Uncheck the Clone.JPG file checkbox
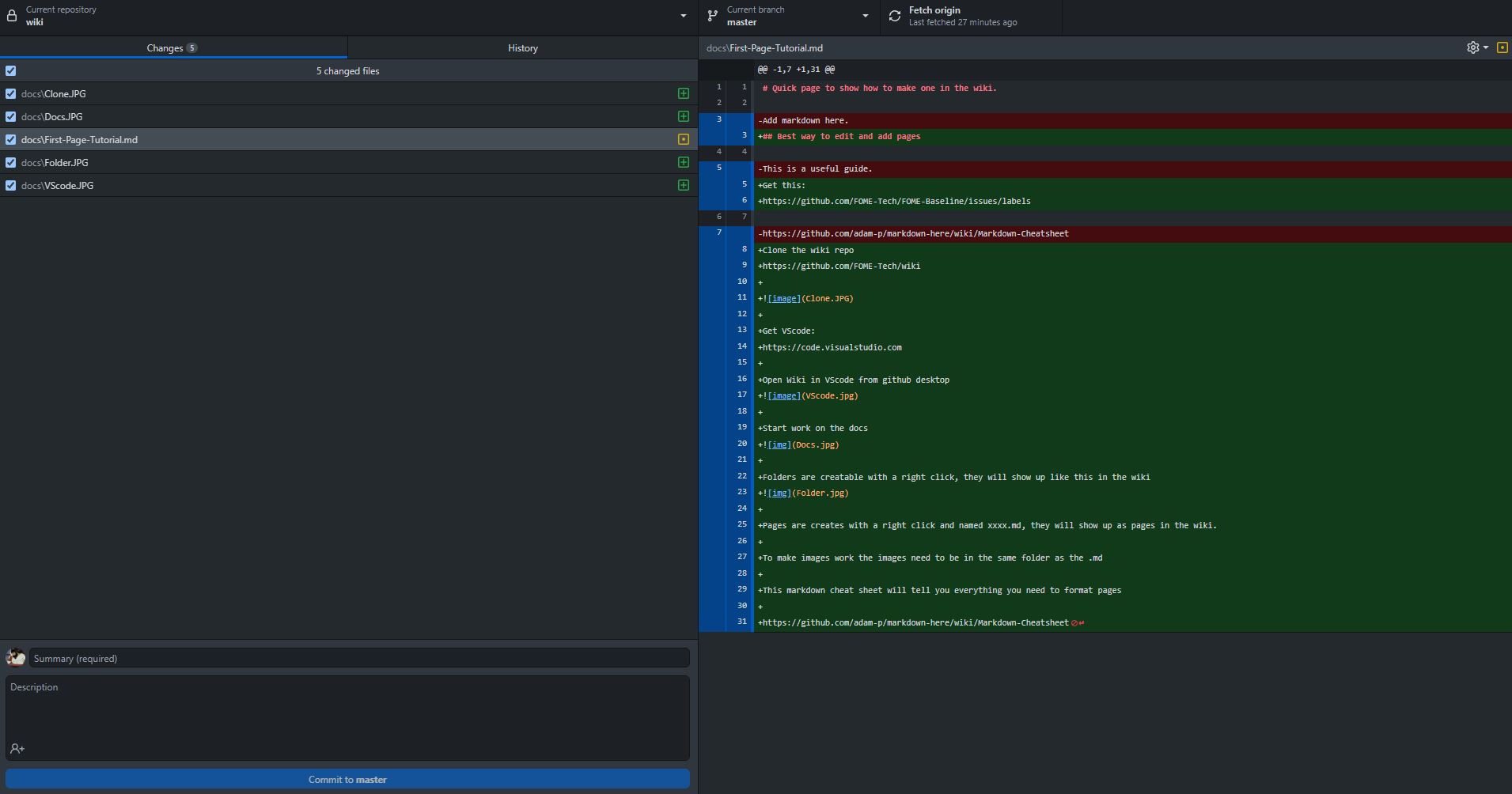 (11, 93)
